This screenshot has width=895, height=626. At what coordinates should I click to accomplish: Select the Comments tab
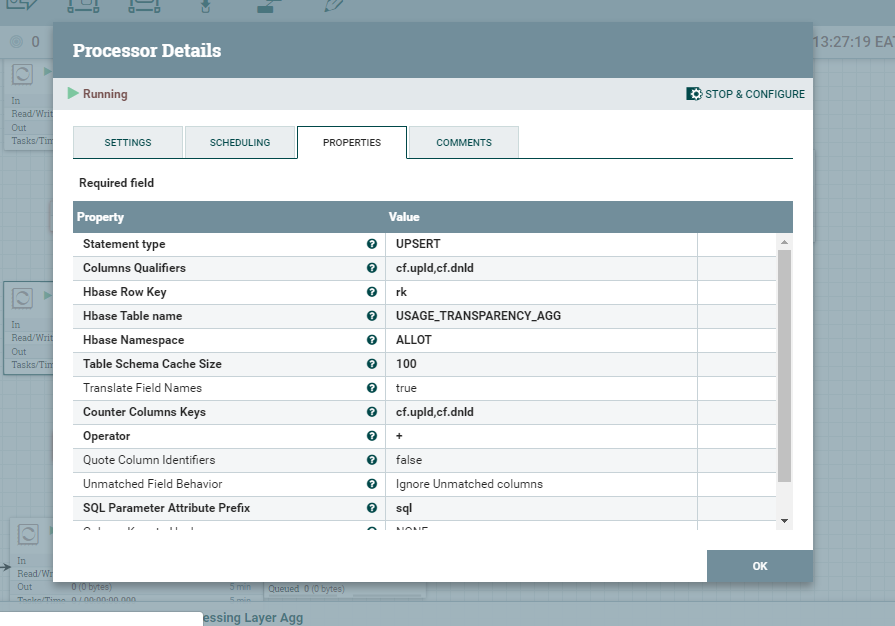click(463, 143)
